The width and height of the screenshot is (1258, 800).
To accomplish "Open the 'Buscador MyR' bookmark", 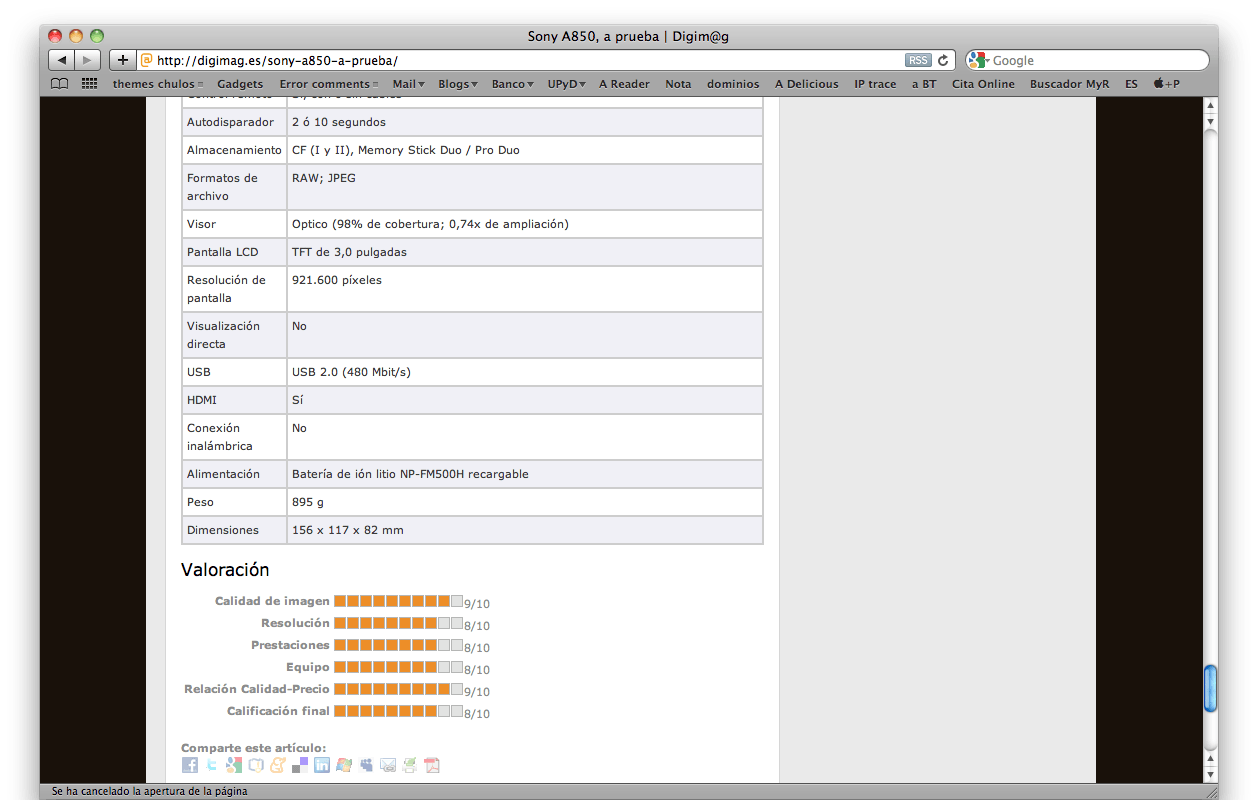I will (x=1069, y=84).
